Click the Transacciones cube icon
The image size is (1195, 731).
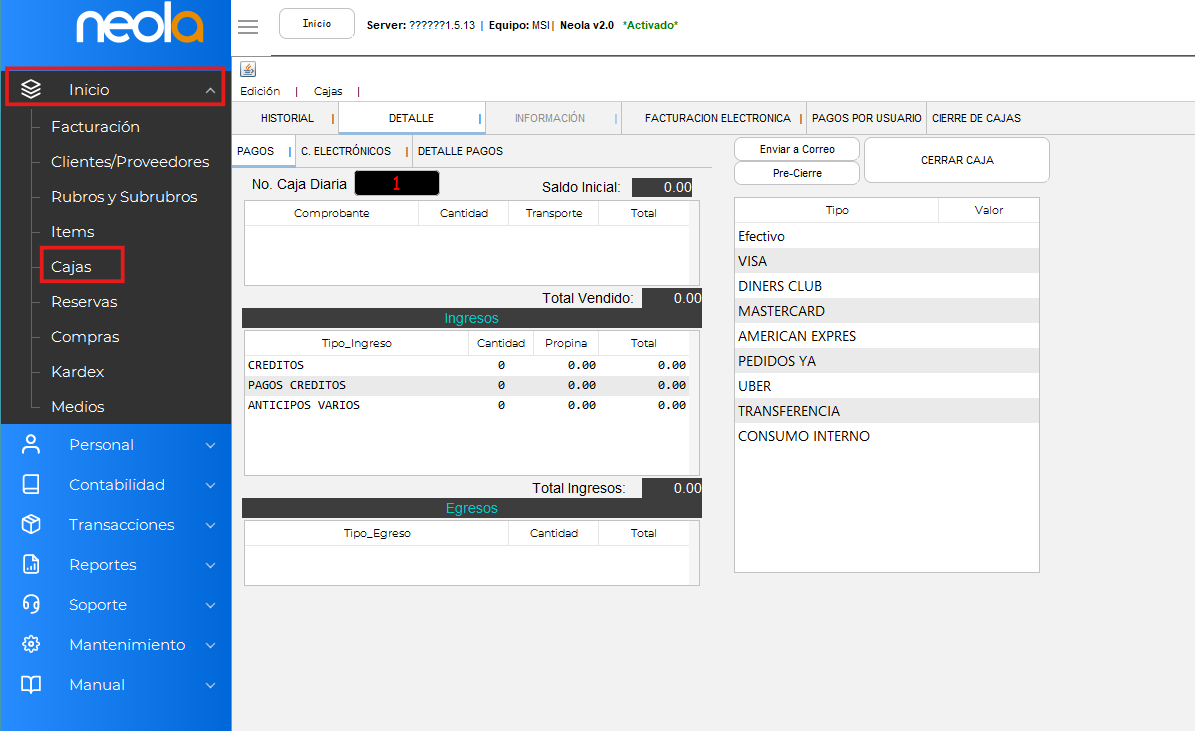coord(31,525)
